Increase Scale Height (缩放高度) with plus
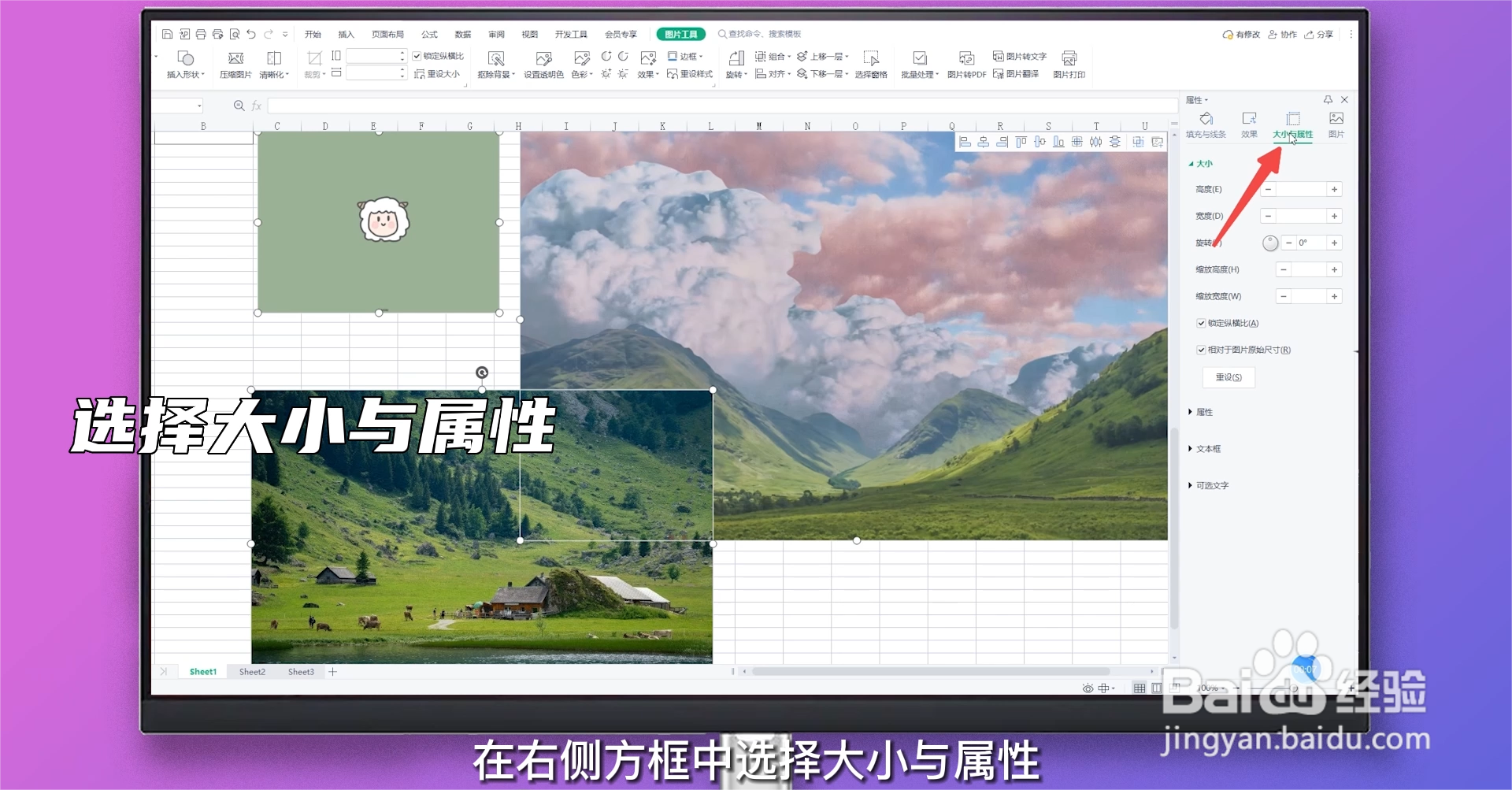The height and width of the screenshot is (790, 1512). (1334, 270)
